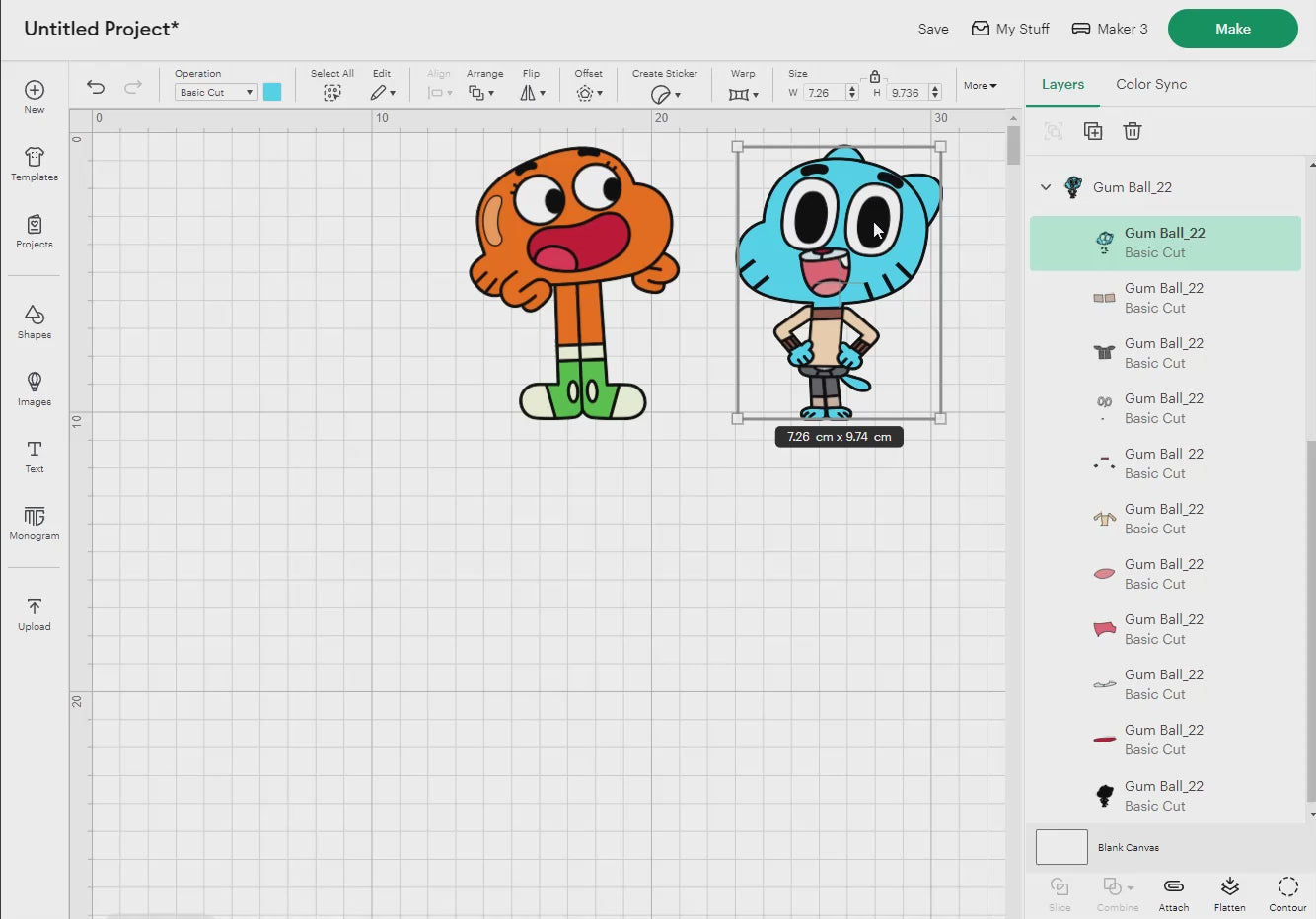Viewport: 1316px width, 919px height.
Task: Click the green Make button
Action: click(1233, 29)
